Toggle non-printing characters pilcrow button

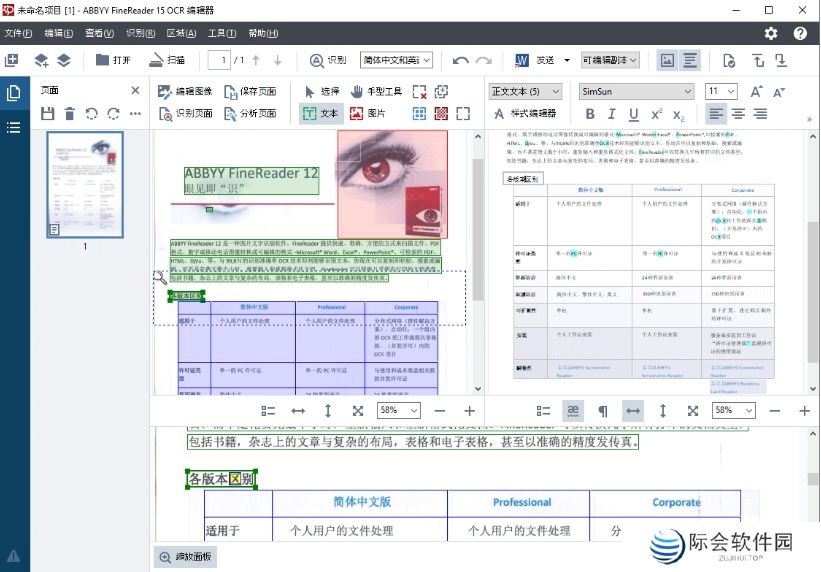pos(602,411)
